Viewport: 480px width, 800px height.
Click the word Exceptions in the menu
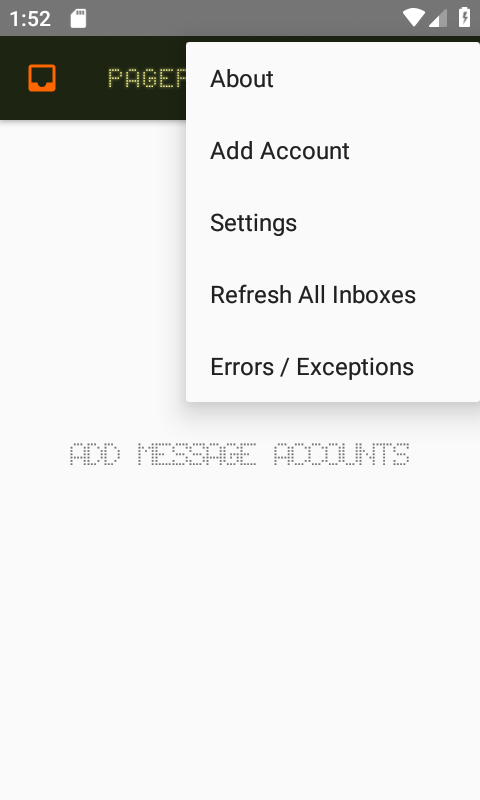click(x=355, y=367)
